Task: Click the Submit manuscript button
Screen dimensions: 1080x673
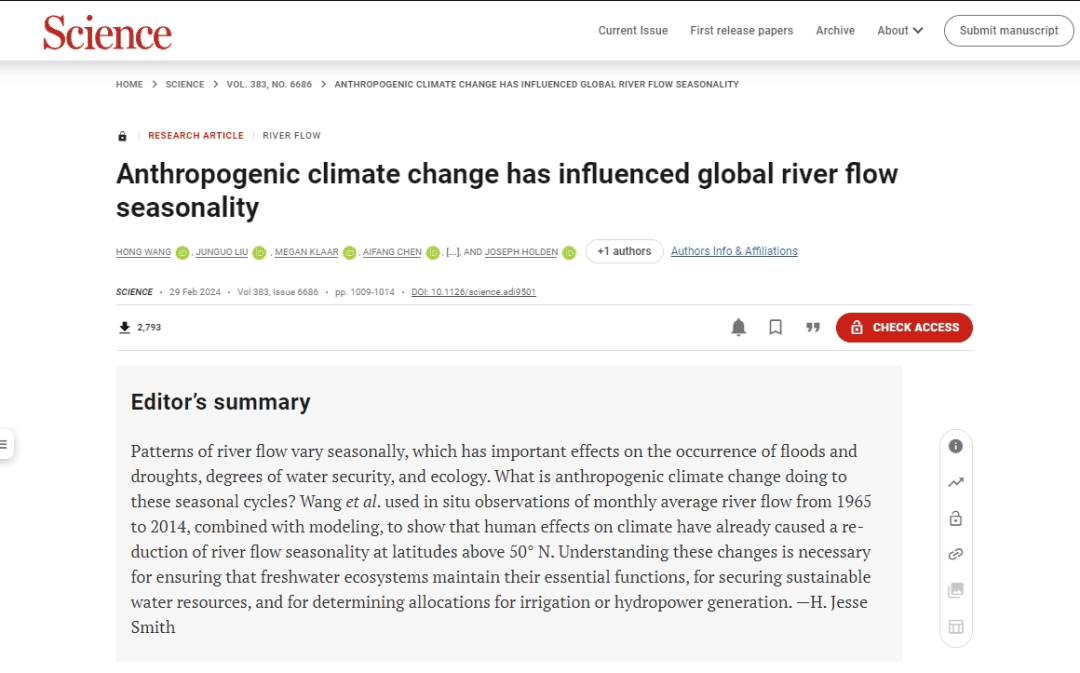Action: tap(1008, 30)
